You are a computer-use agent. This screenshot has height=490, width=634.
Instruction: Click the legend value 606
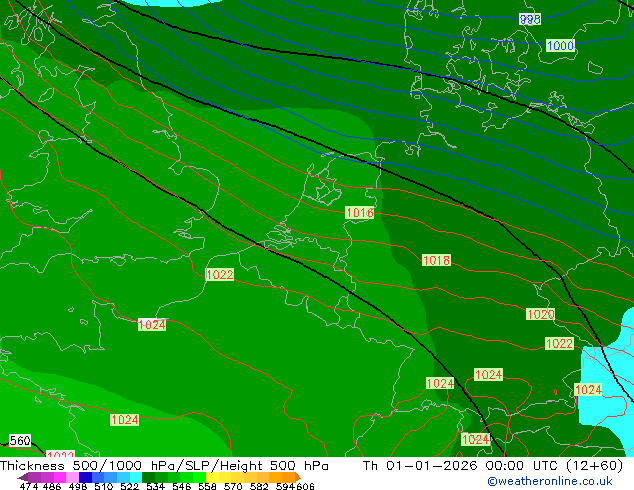[305, 486]
